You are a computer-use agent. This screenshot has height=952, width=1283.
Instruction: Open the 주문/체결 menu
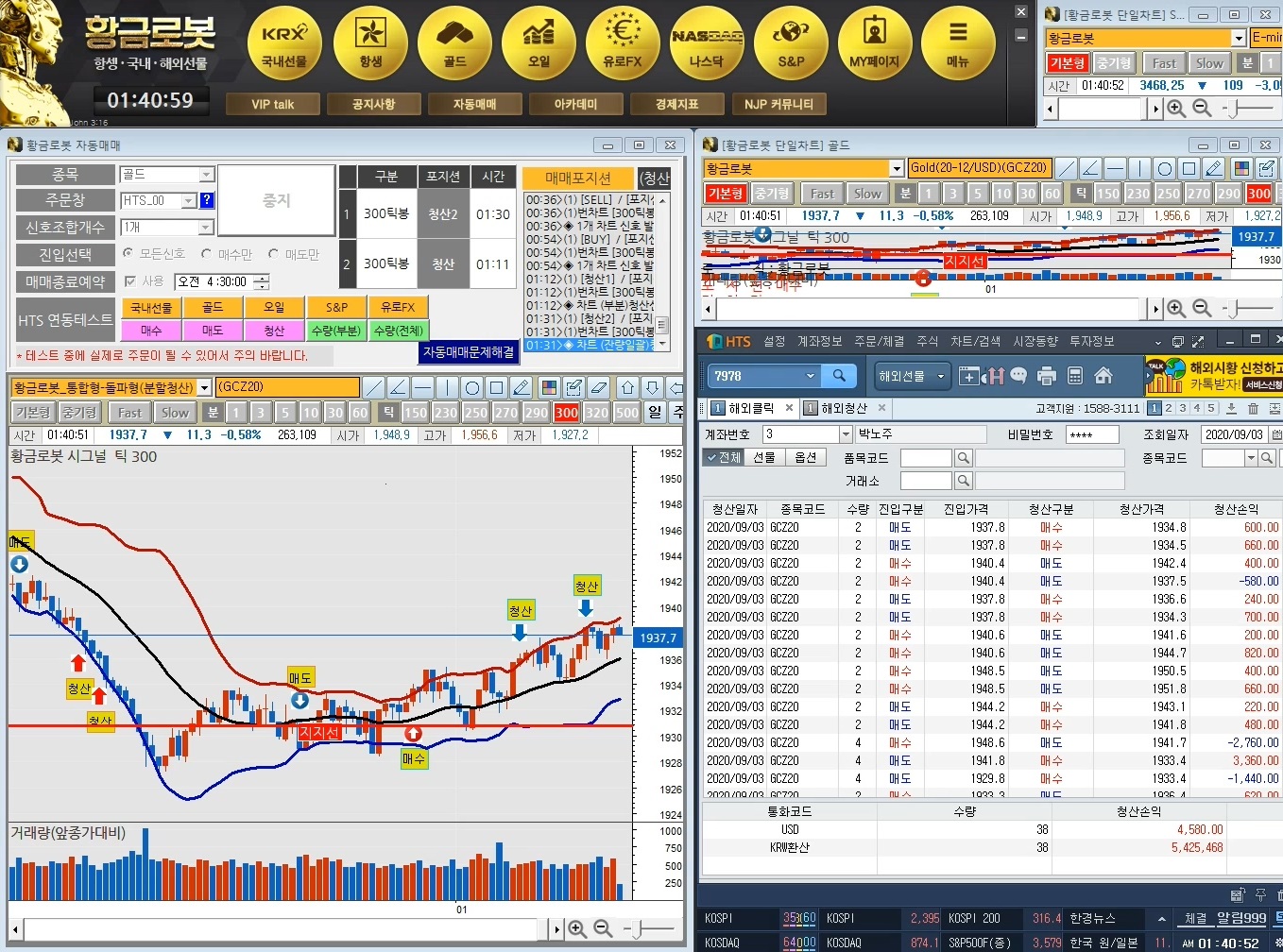(879, 341)
